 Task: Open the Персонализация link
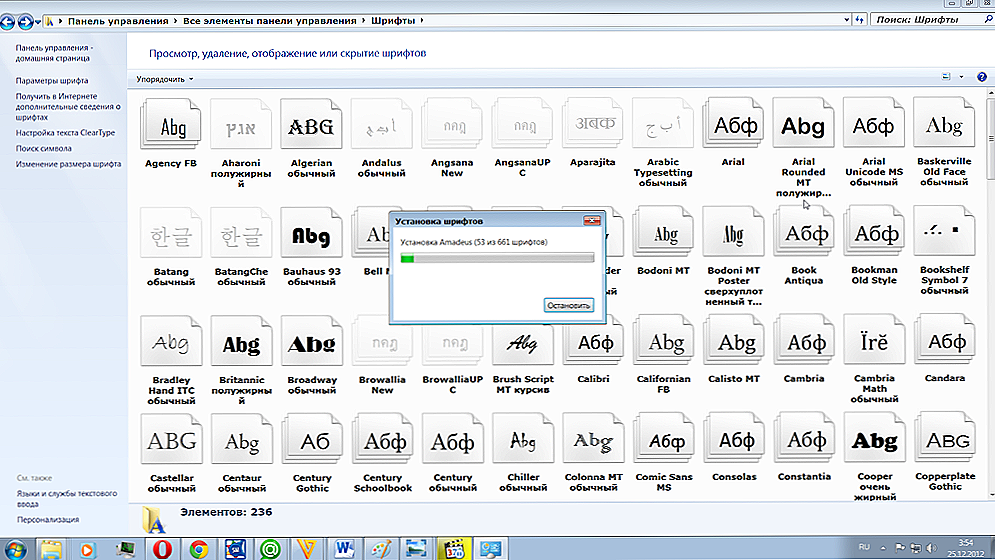48,519
